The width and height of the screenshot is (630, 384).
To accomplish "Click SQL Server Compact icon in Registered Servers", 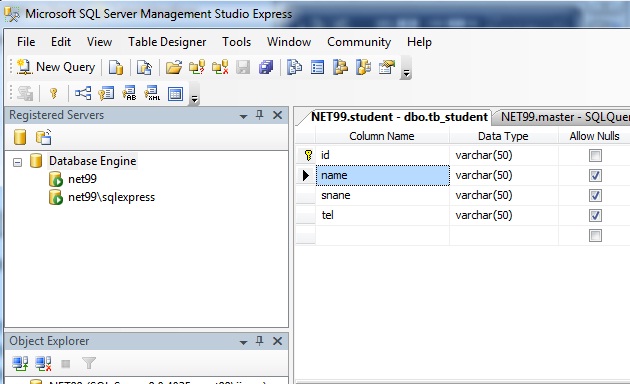I will pos(43,137).
